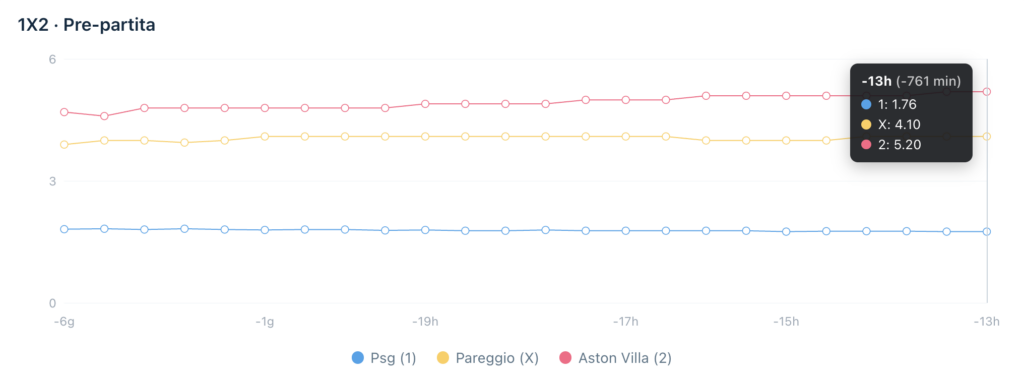Click the 1X2 · Pre-partita chart title
Screen dimensions: 1024x378
pos(87,26)
